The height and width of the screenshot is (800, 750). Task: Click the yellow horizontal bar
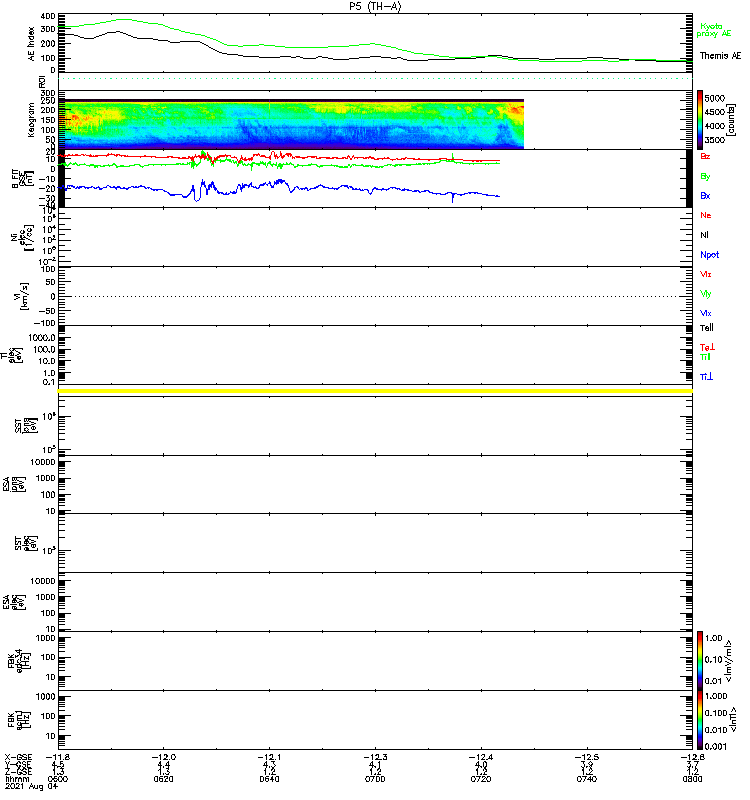pyautogui.click(x=375, y=391)
